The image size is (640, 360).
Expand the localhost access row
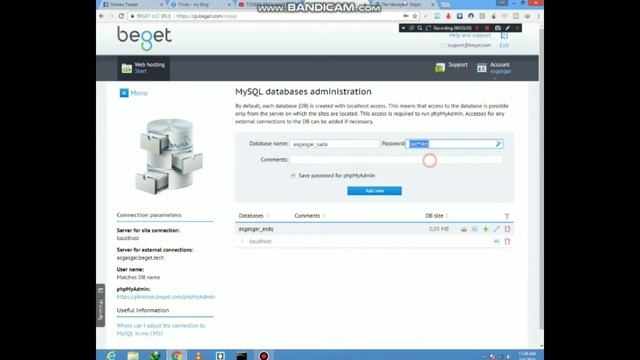tap(242, 241)
